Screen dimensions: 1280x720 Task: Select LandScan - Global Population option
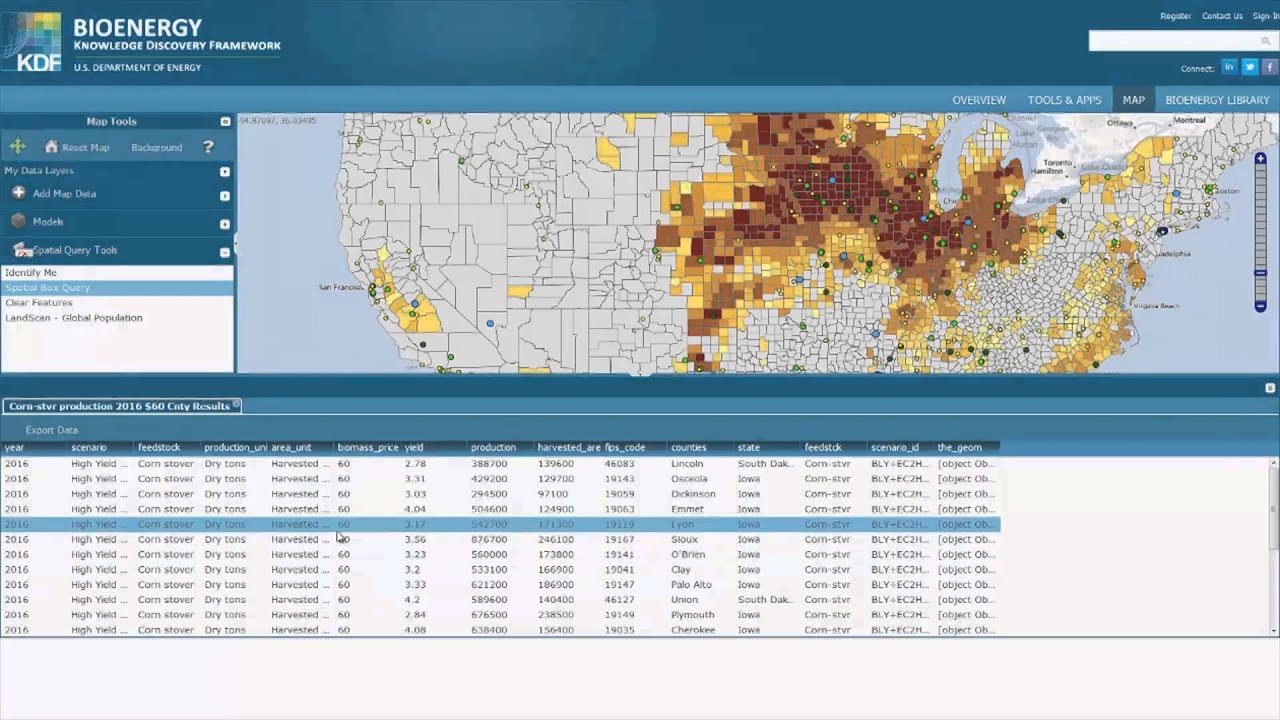point(117,318)
